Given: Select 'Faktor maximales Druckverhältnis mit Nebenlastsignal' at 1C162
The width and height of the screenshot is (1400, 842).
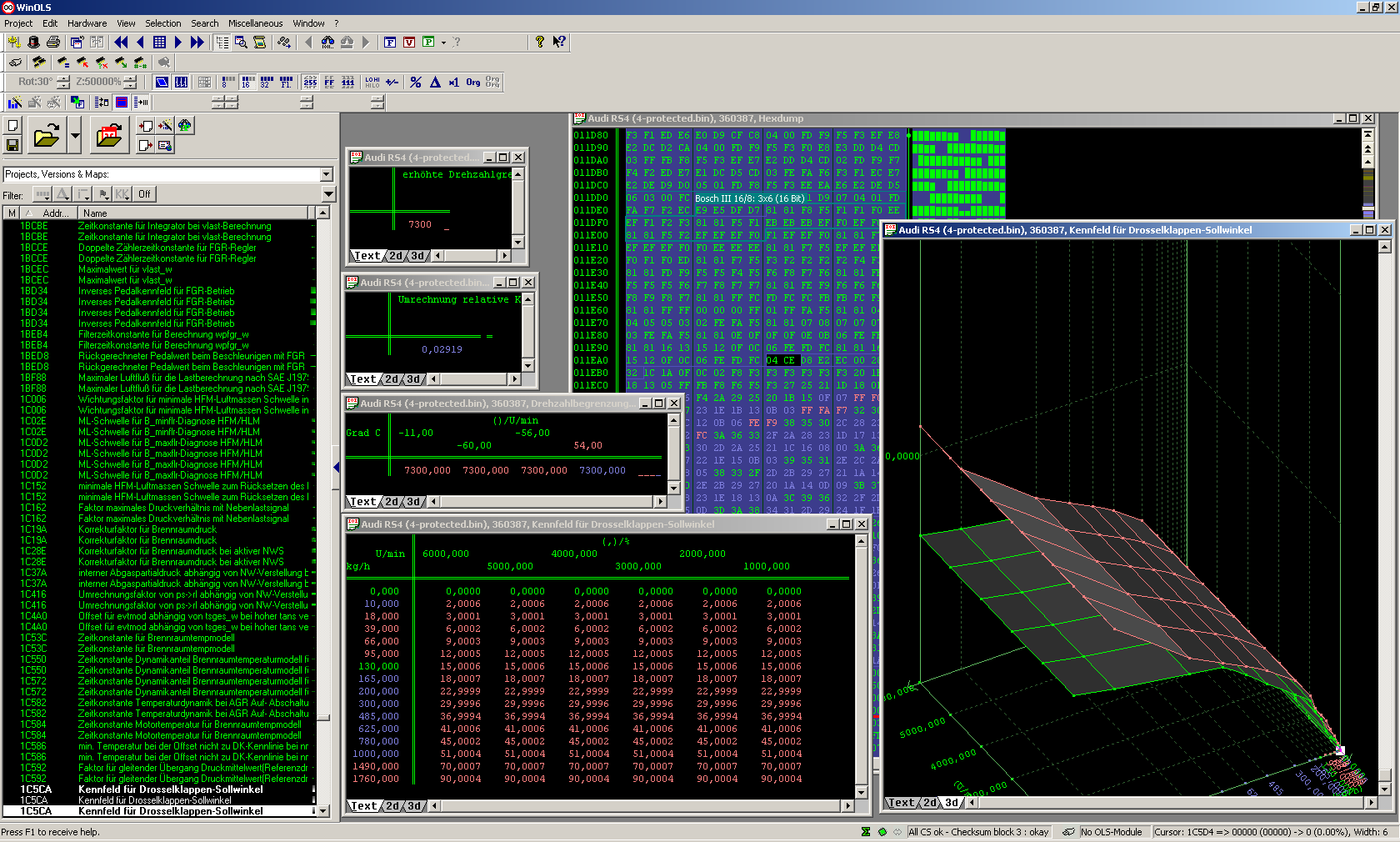Looking at the screenshot, I should pos(158,508).
